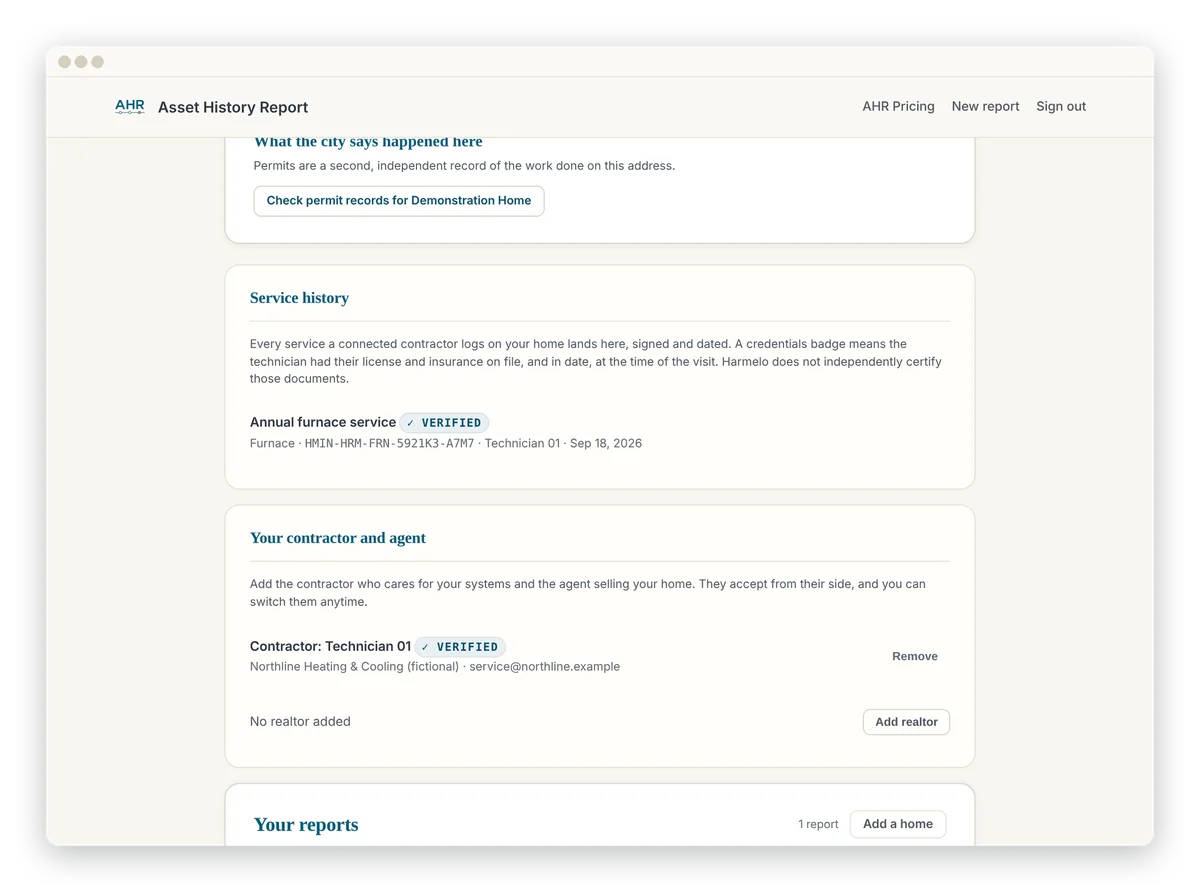Click the Northline Heating & Cooling email line
The image size is (1200, 892).
coord(435,667)
